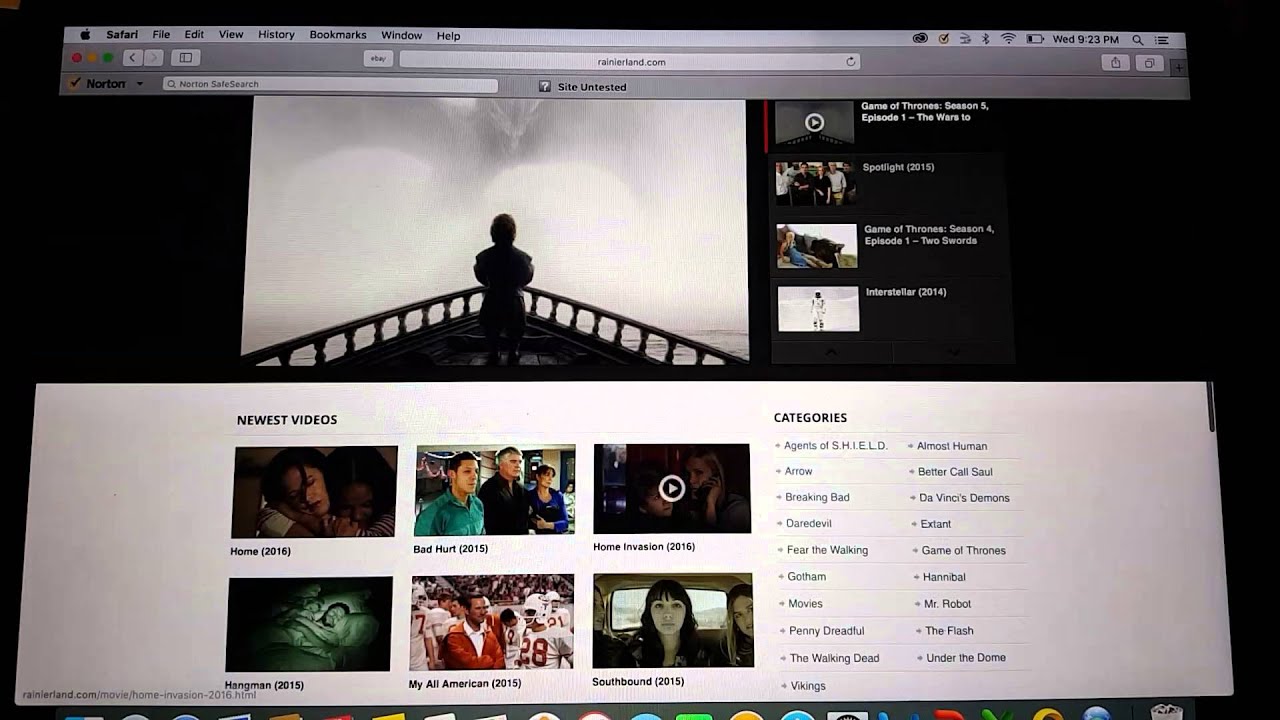Viewport: 1280px width, 720px height.
Task: Open Notification Center icon
Action: (1162, 40)
